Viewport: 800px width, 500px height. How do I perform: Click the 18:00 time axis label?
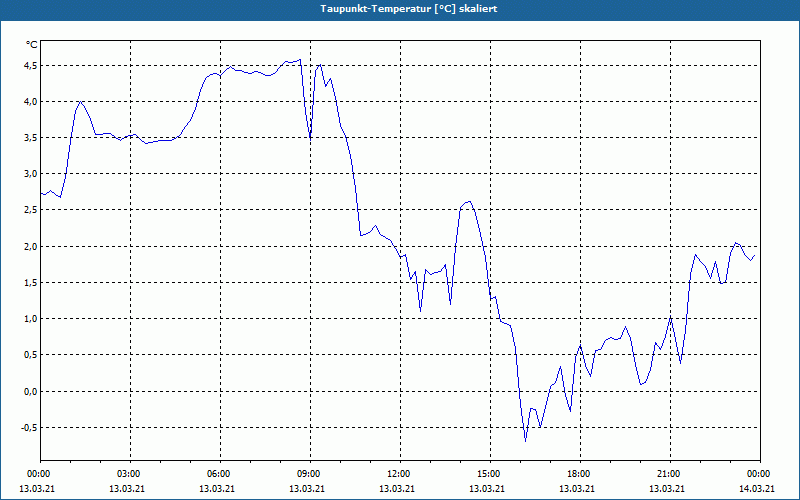[580, 474]
